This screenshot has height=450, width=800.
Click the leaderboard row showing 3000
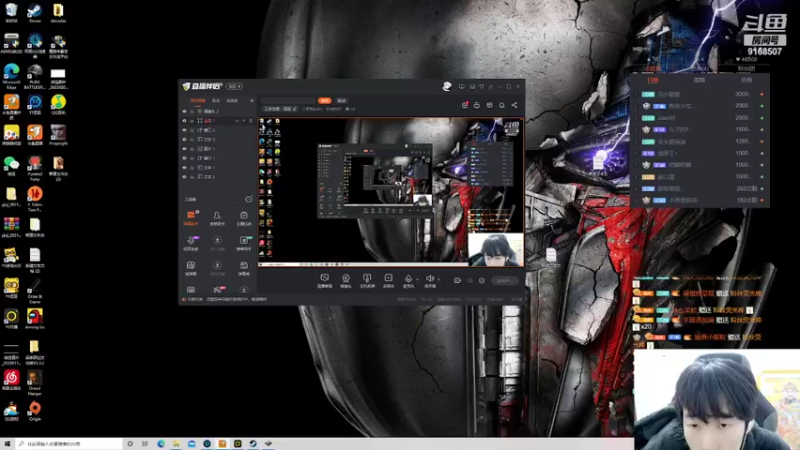pyautogui.click(x=699, y=94)
